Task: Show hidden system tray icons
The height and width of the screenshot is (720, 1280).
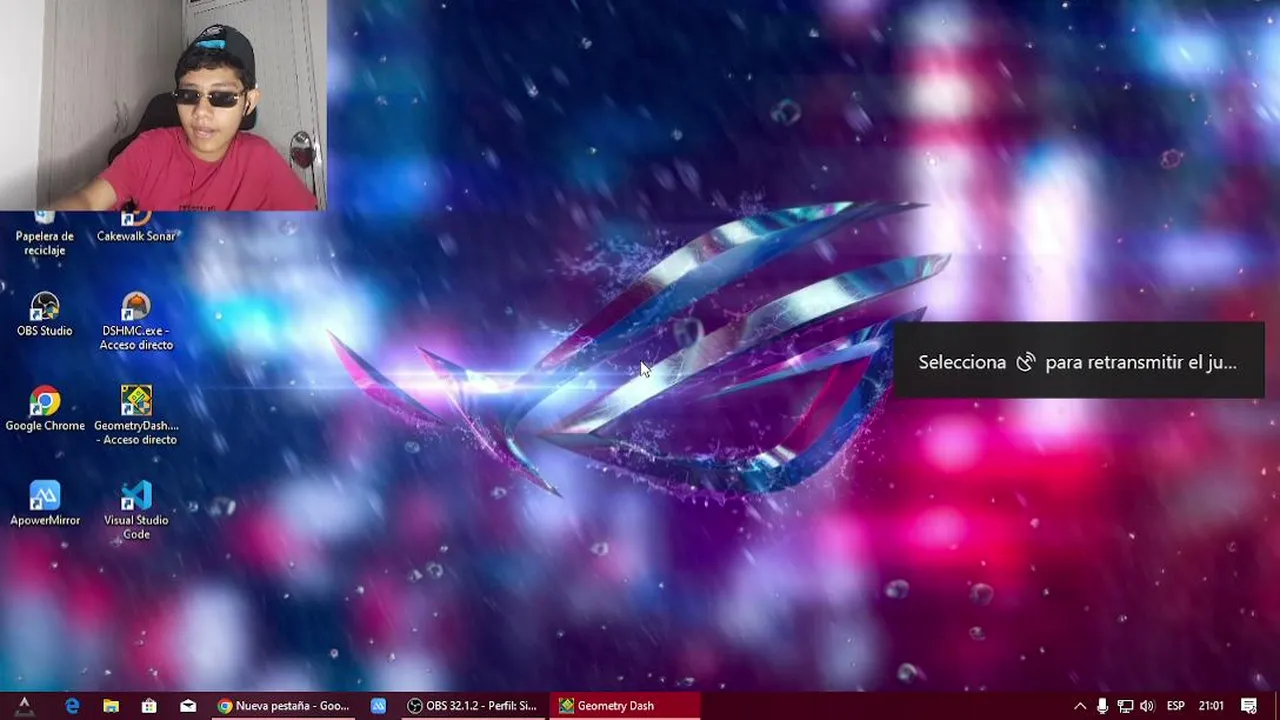Action: pyautogui.click(x=1080, y=706)
